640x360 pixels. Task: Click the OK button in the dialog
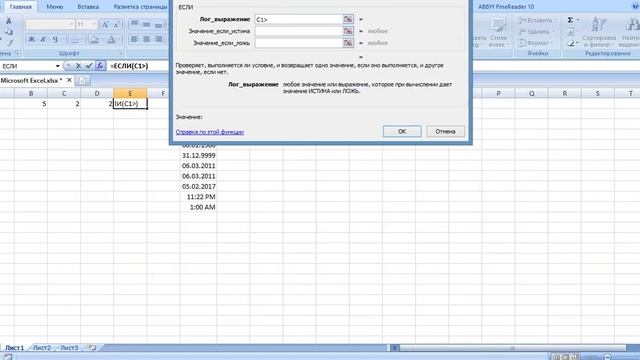402,131
